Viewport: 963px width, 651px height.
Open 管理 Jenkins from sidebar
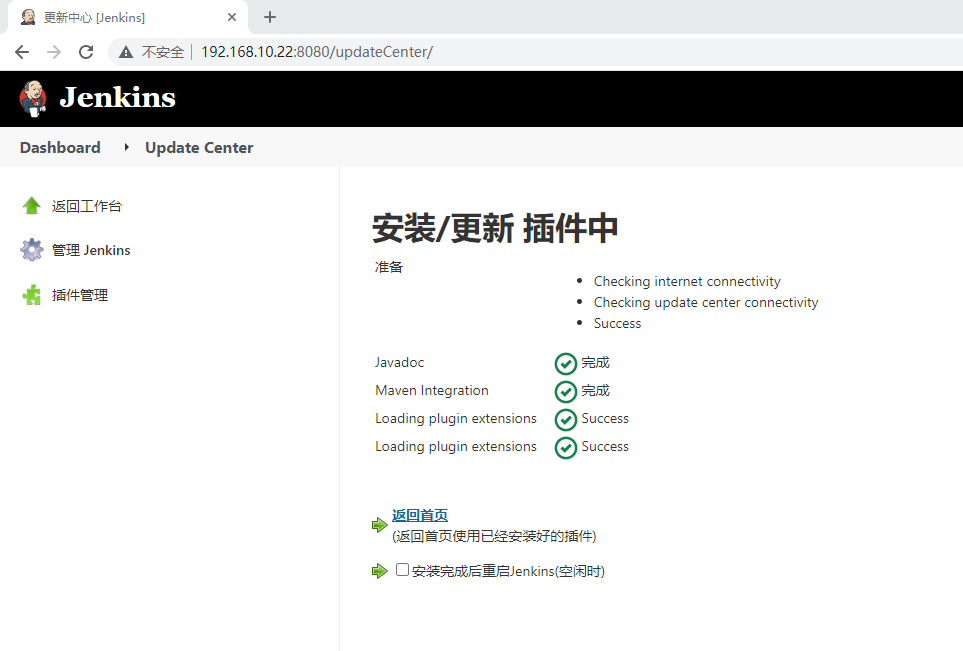click(x=91, y=250)
